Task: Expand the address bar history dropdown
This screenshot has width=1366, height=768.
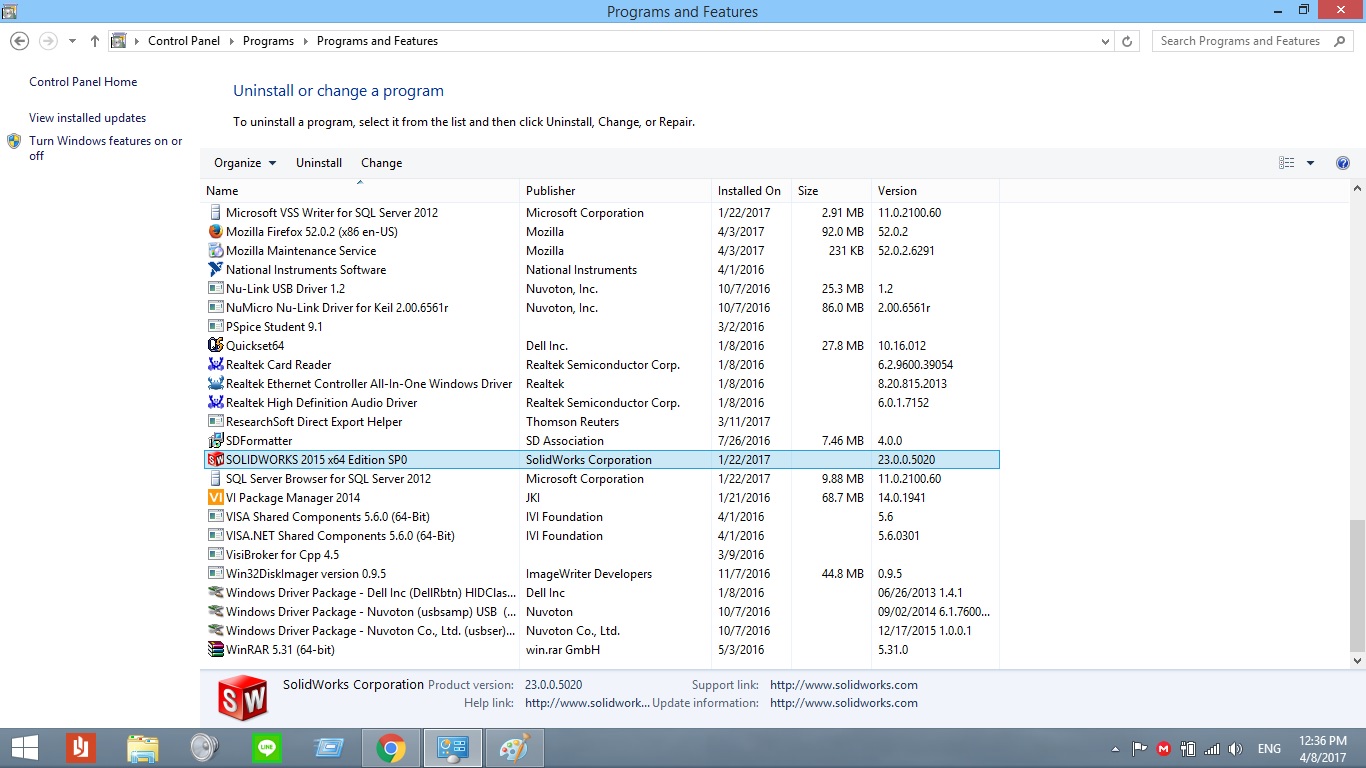Action: click(1105, 41)
